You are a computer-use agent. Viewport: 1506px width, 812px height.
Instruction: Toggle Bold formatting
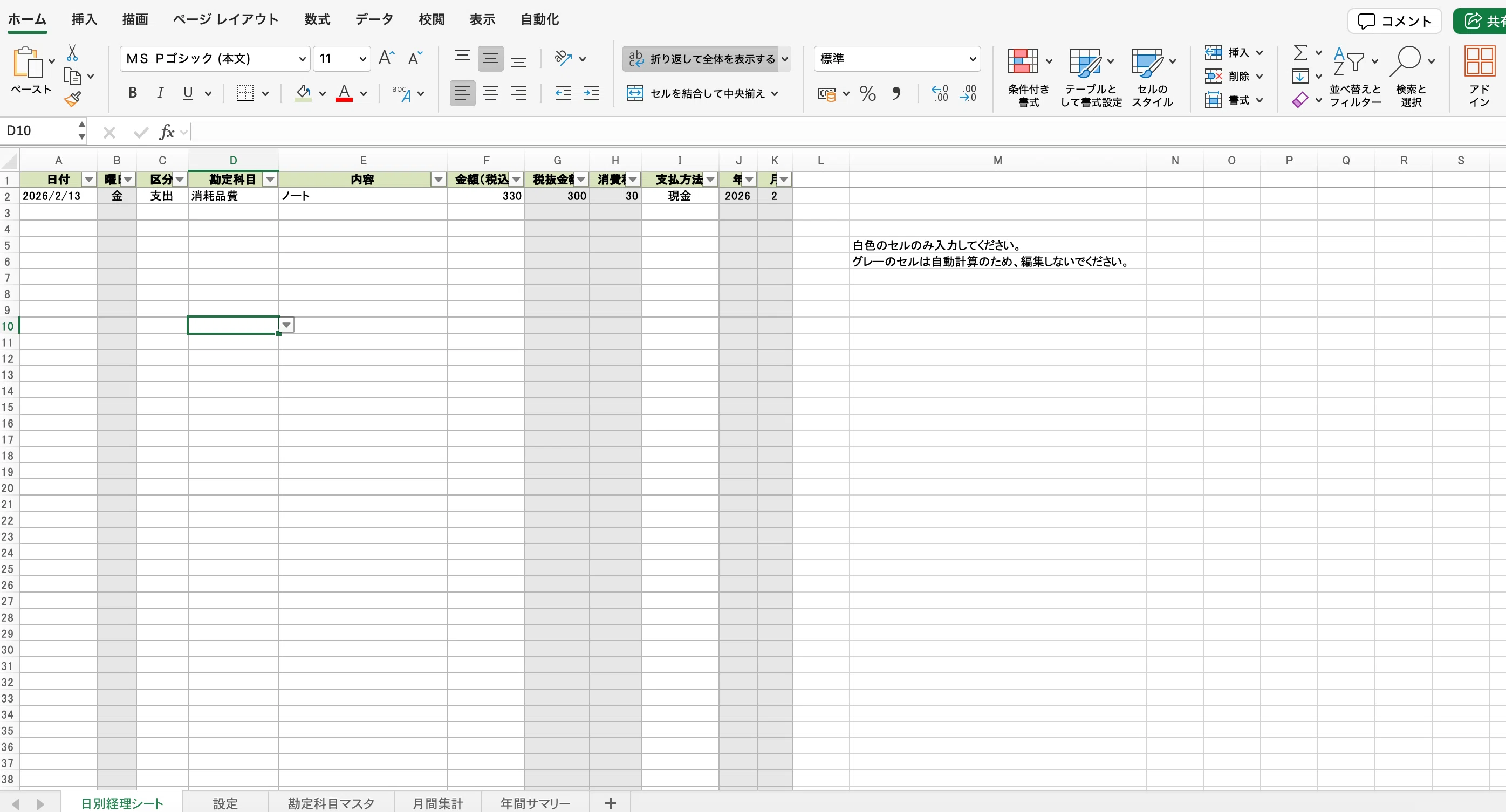point(133,93)
